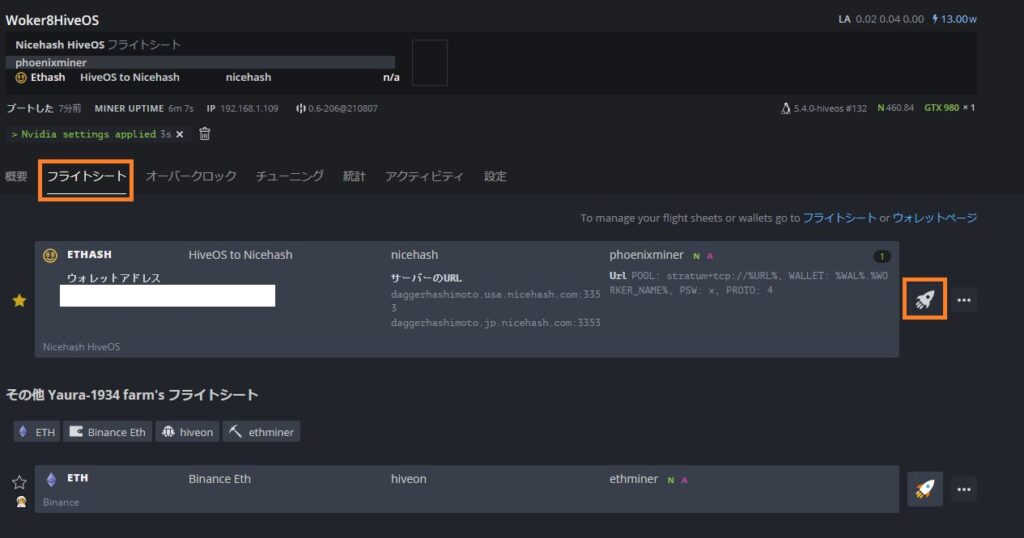Click the MINER UPTIME 6m 7s value
The height and width of the screenshot is (538, 1024).
(x=181, y=108)
